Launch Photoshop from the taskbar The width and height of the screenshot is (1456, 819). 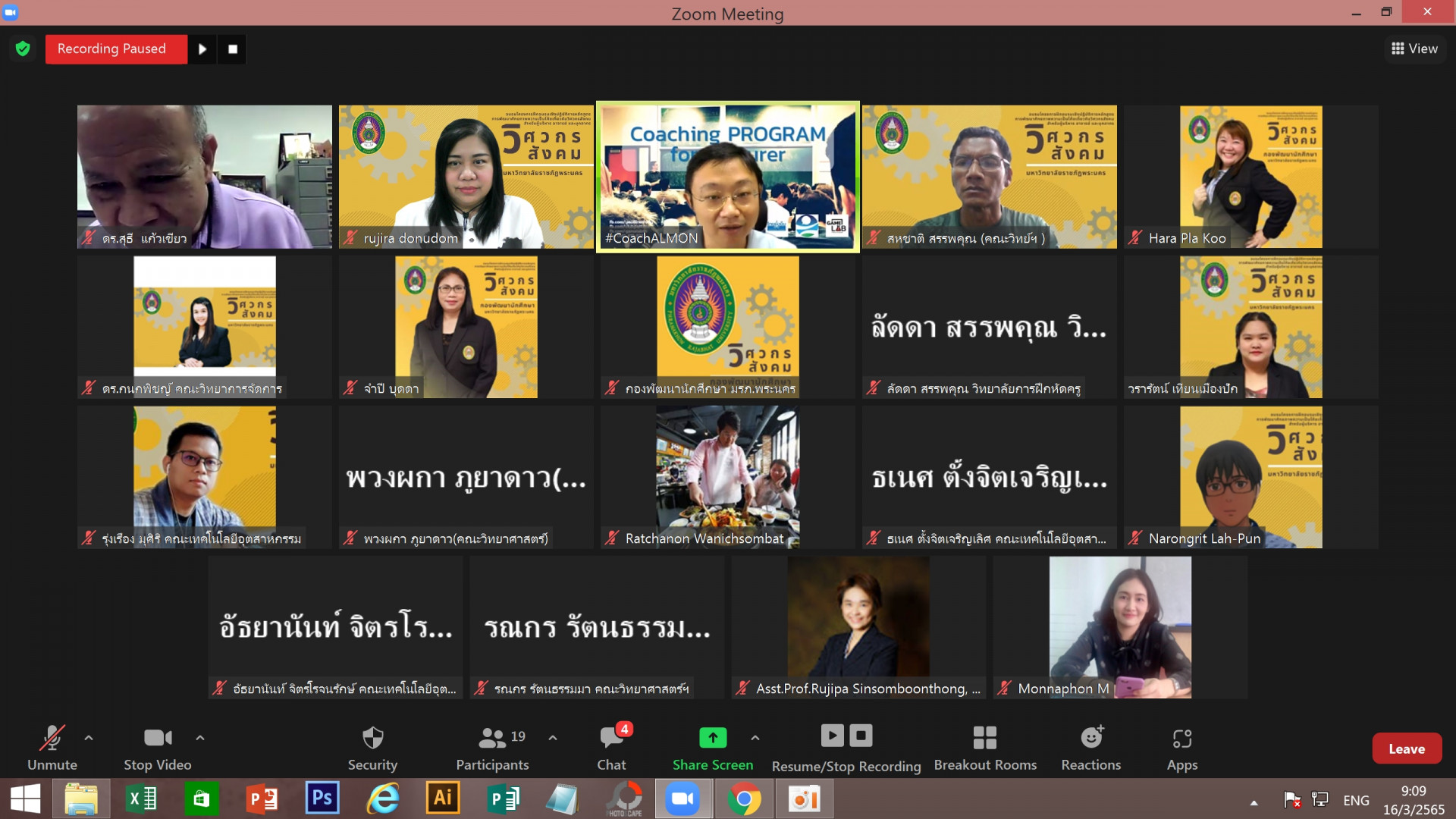click(x=322, y=799)
